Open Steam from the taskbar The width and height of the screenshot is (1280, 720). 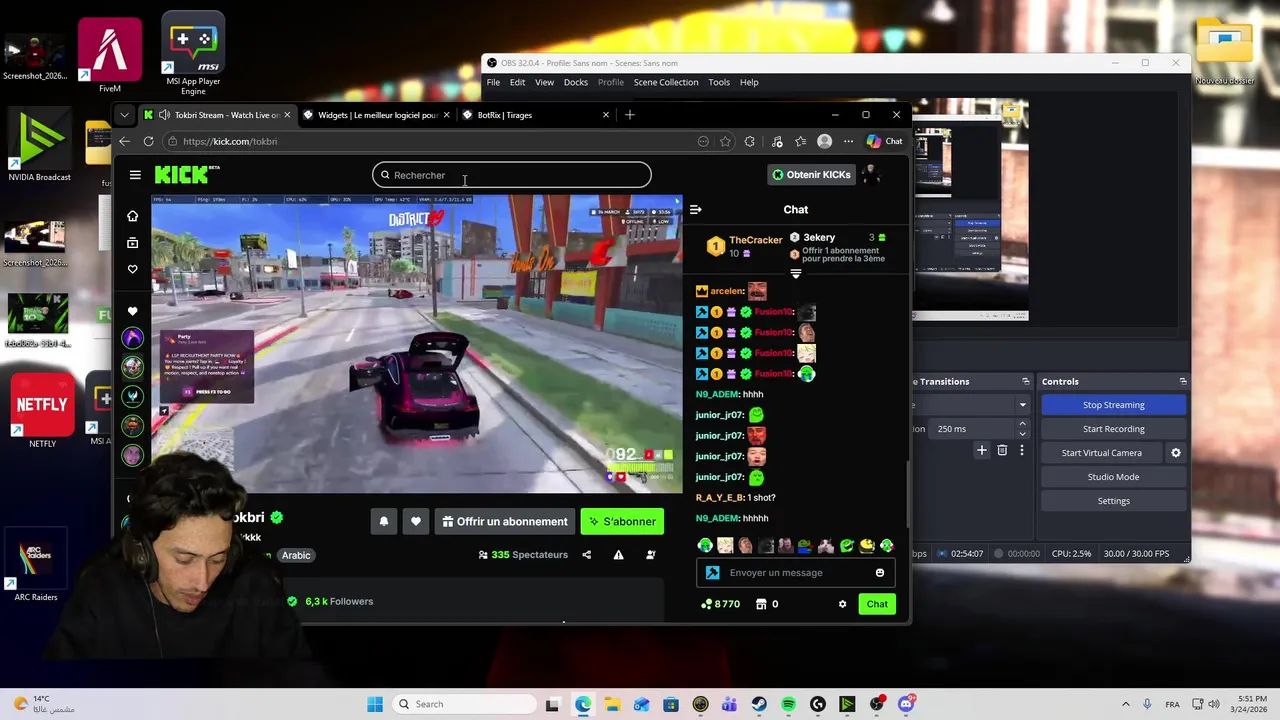coord(759,704)
